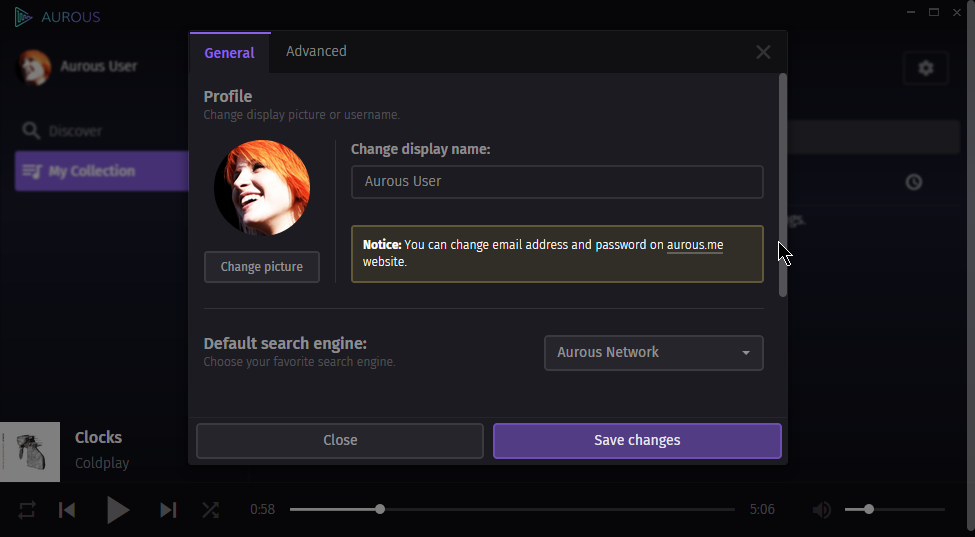Screen dimensions: 975x537
Task: Toggle repeat mode icon
Action: [x=27, y=510]
